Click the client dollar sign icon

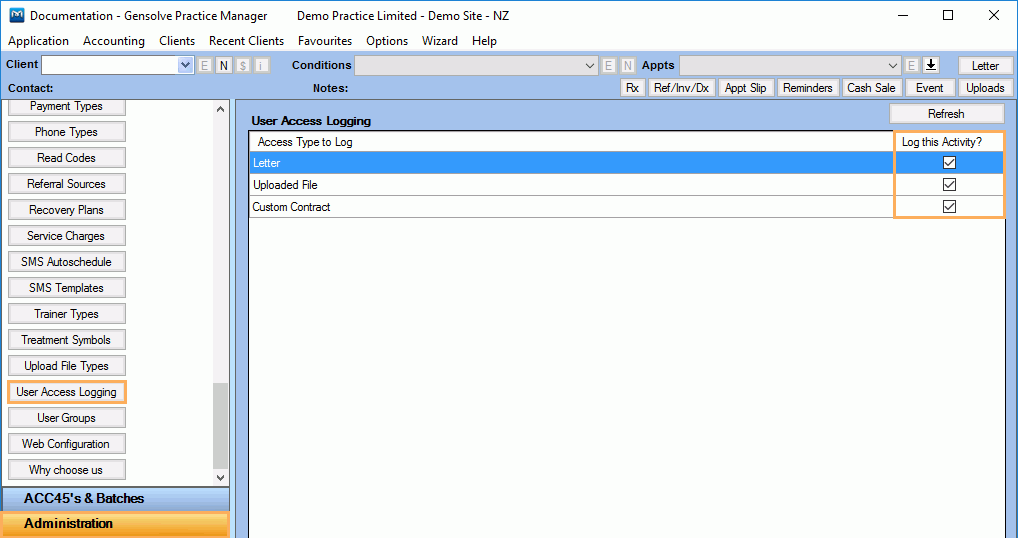click(243, 65)
